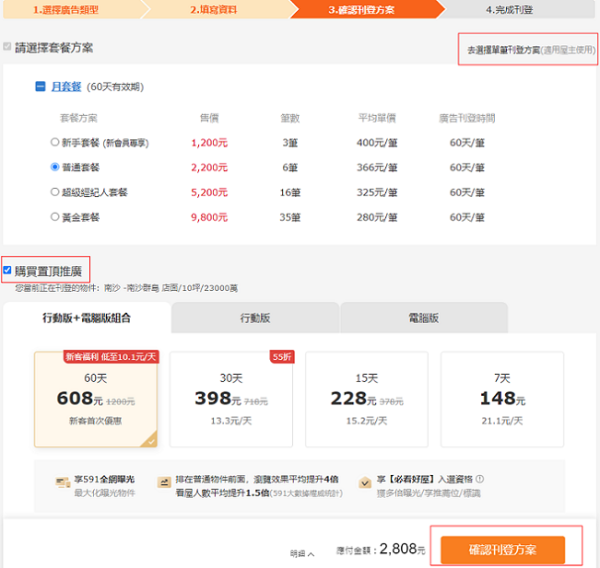Choose the 超級經紀人套餐 plan
This screenshot has height=568, width=600.
[55, 191]
